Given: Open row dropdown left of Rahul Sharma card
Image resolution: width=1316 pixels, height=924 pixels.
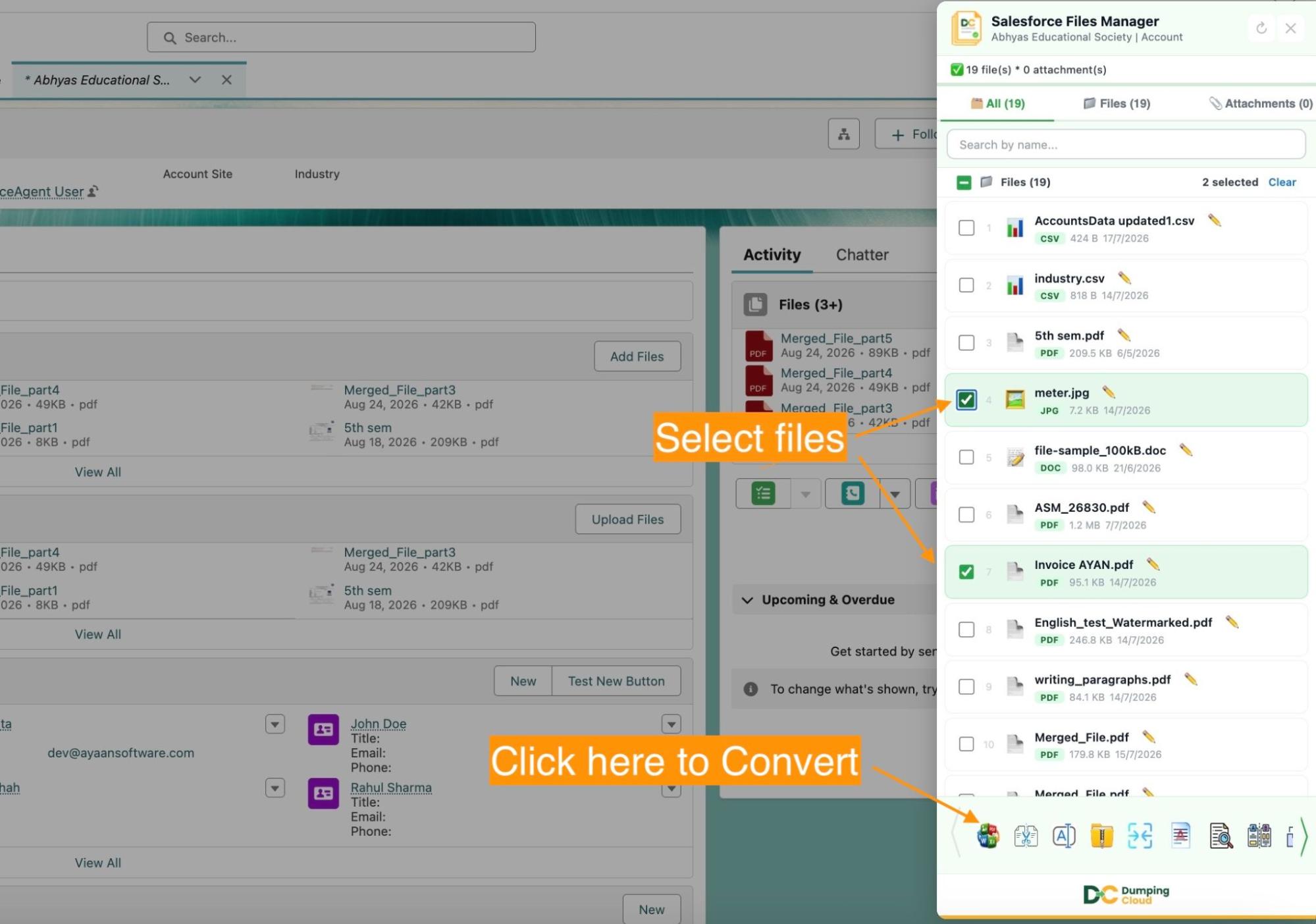Looking at the screenshot, I should point(275,788).
